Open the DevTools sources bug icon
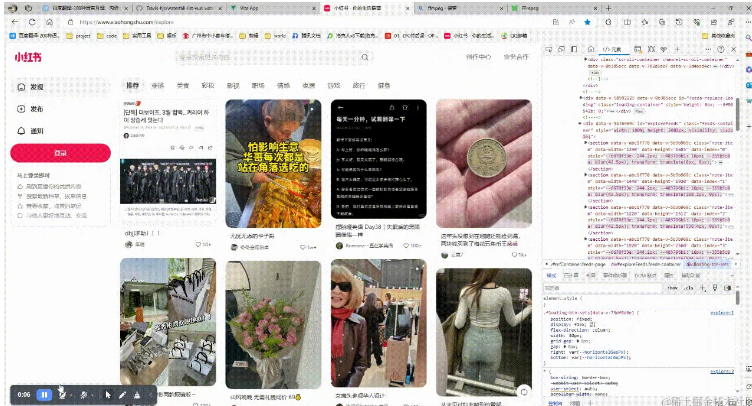 tap(651, 49)
